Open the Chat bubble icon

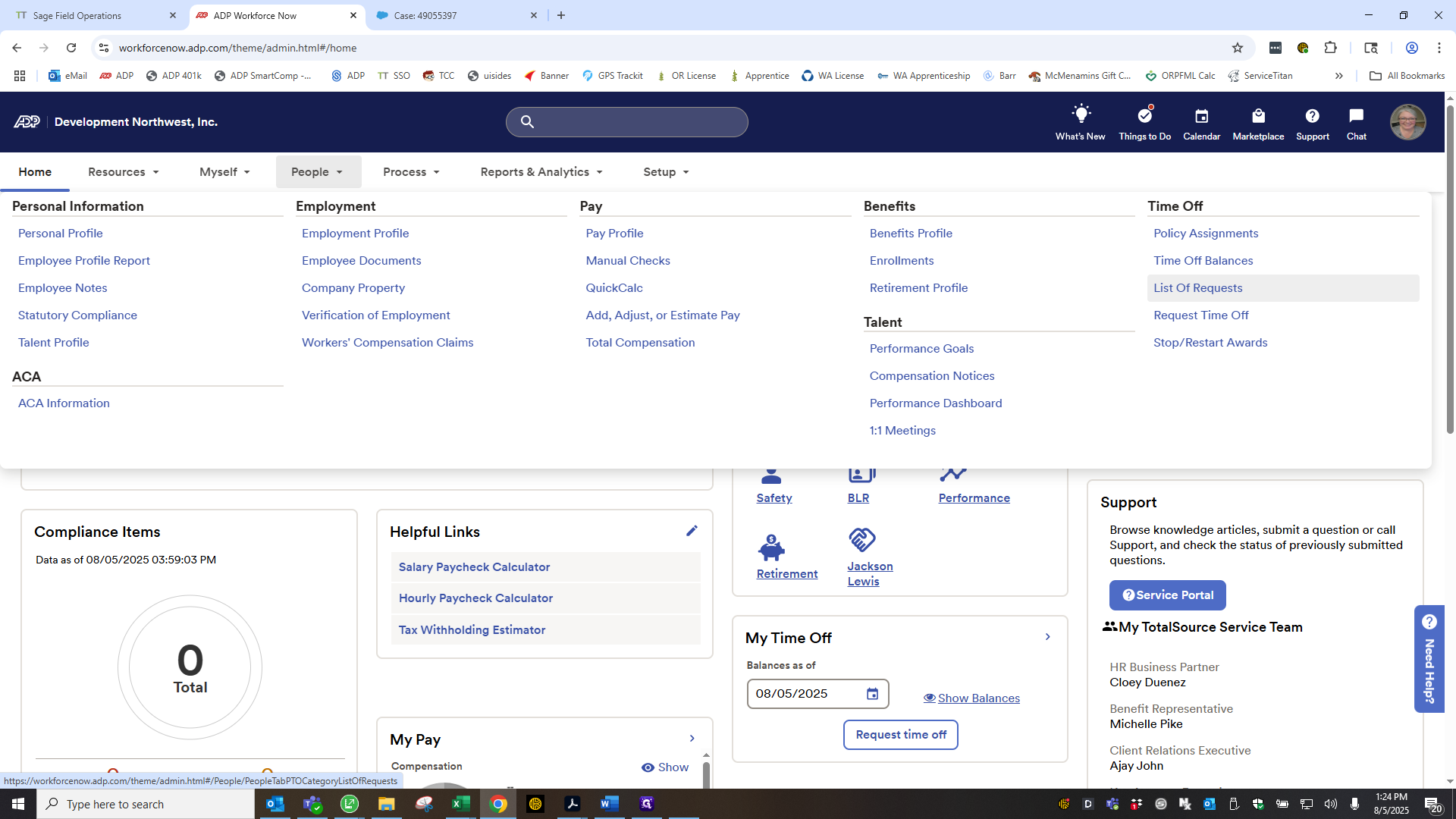point(1357,116)
